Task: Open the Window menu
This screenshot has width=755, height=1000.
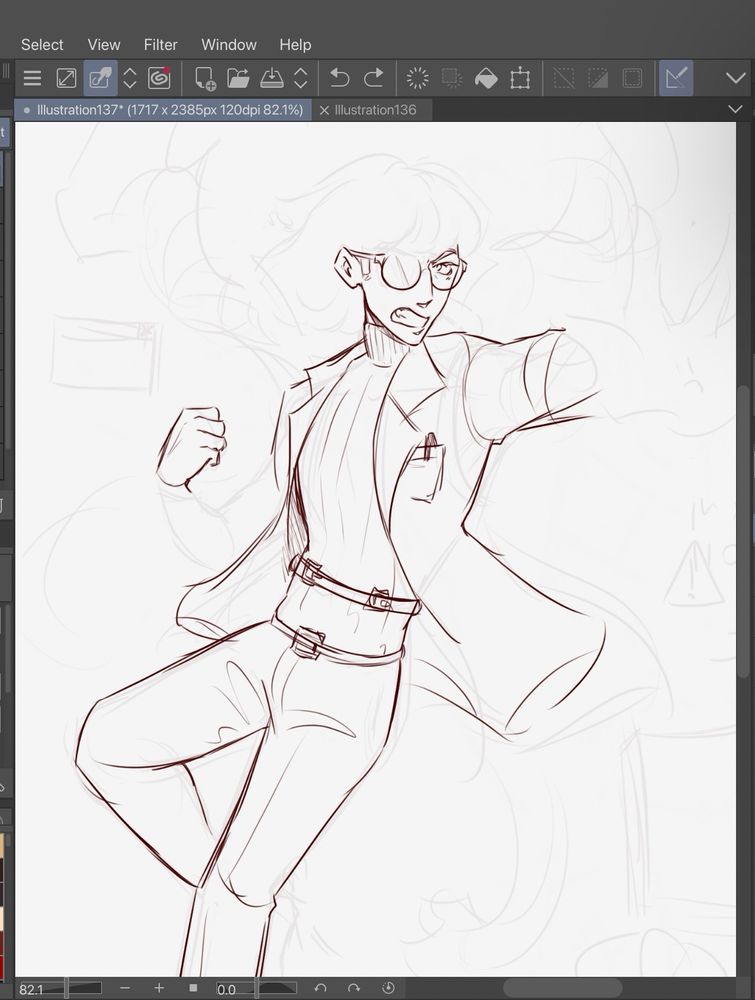Action: click(x=229, y=45)
